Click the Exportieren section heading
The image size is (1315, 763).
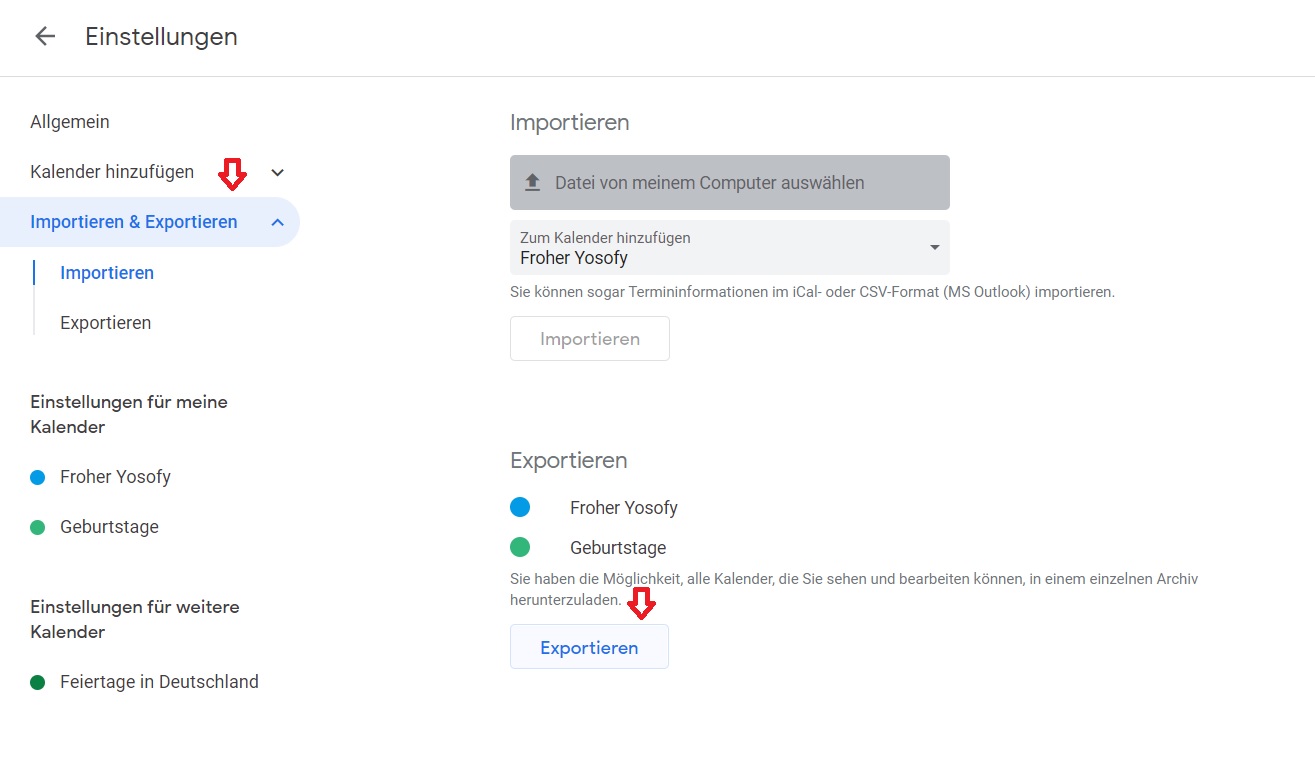point(569,461)
